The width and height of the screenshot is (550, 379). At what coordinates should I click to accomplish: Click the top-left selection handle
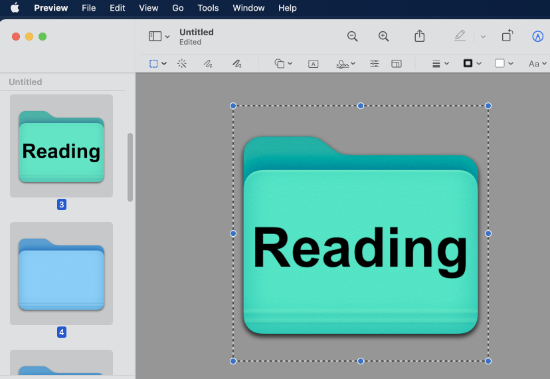(233, 106)
